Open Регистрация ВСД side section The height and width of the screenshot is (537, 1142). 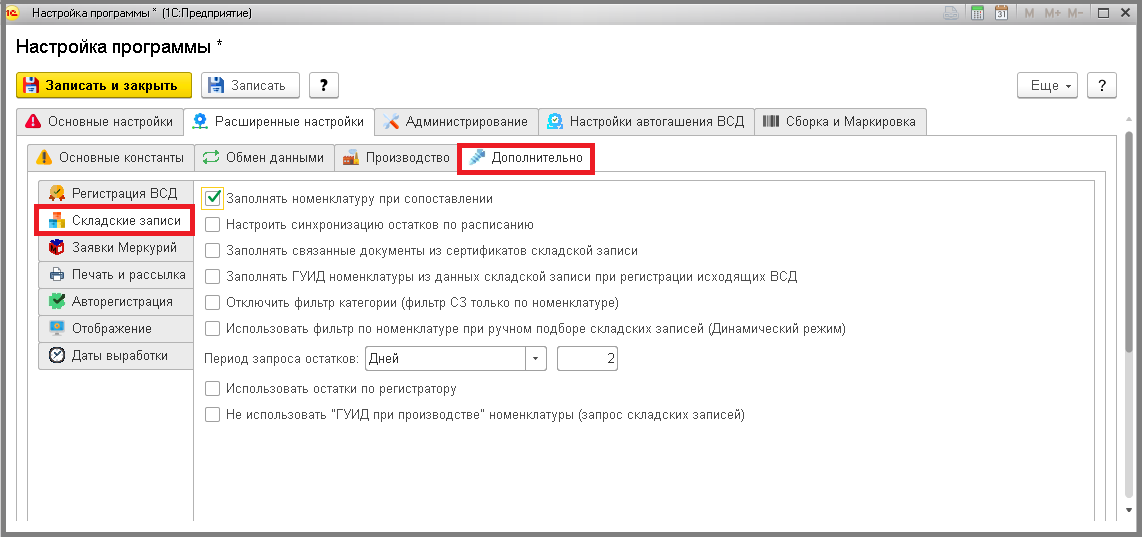115,193
